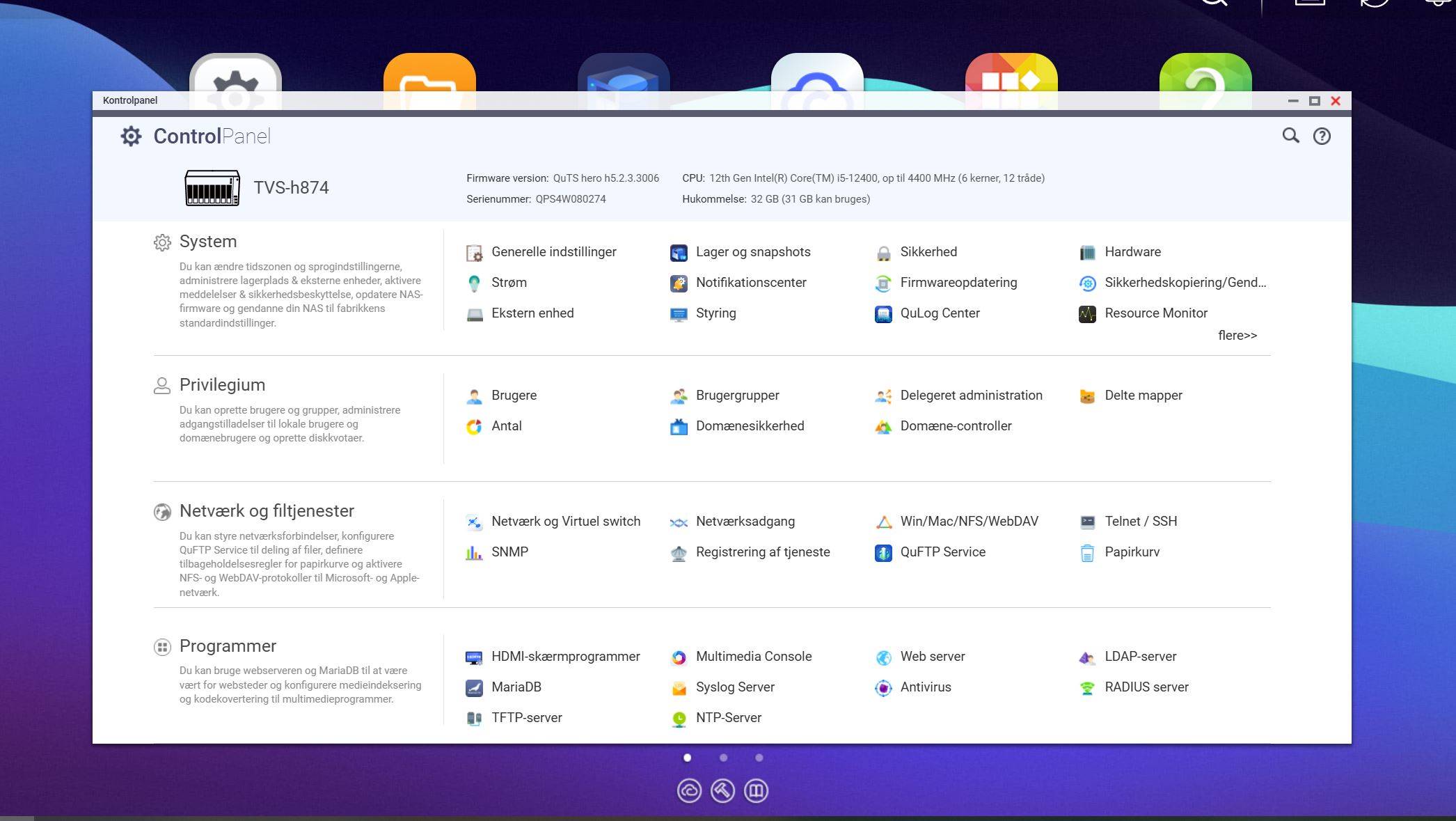Screen dimensions: 1456x821
Task: Open Firmwareopdatering settings
Action: click(x=958, y=283)
